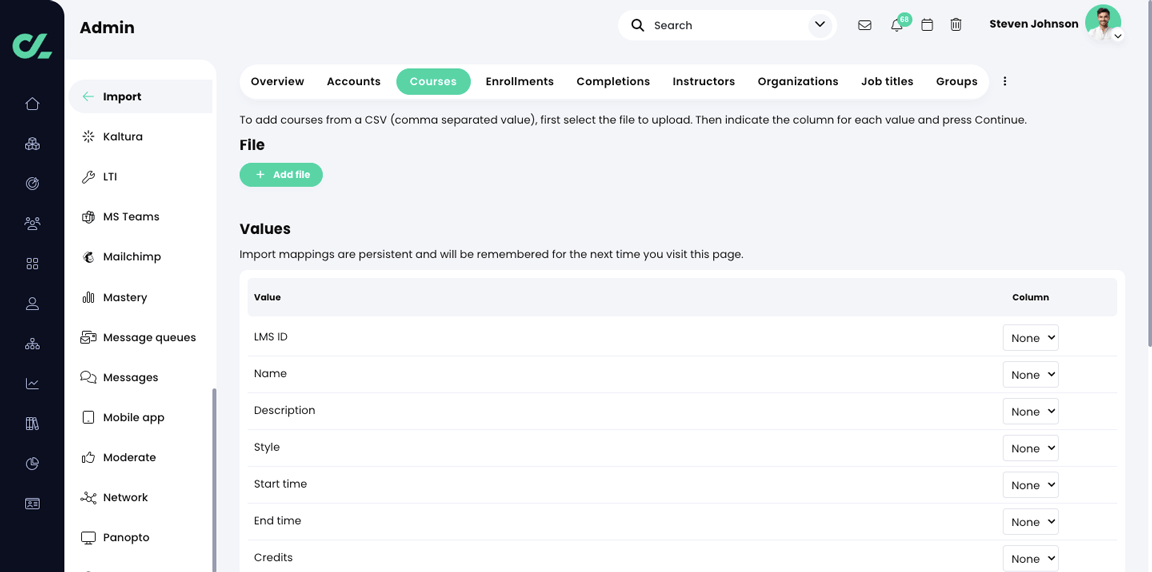
Task: Switch to the Organizations tab
Action: pos(798,82)
